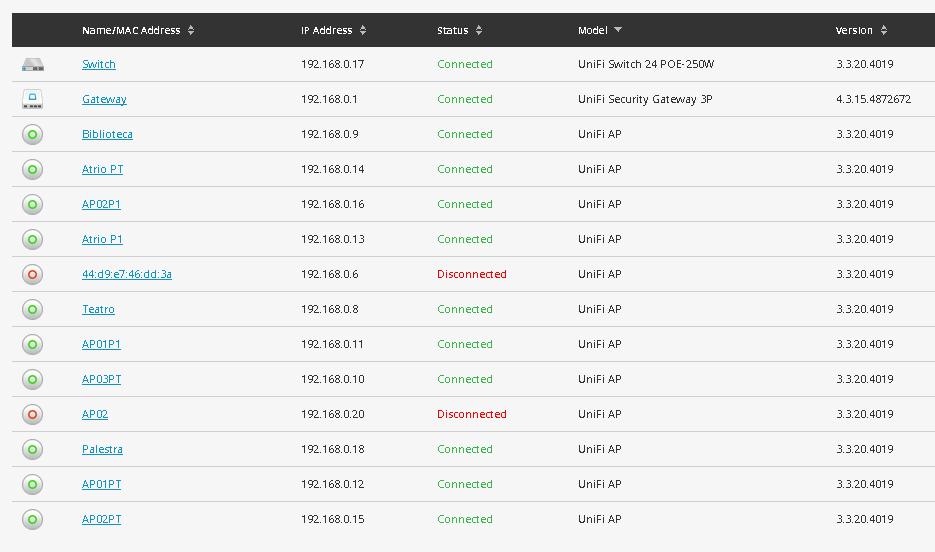The image size is (935, 552).
Task: Click the Disconnected status of AP02
Action: (x=471, y=414)
